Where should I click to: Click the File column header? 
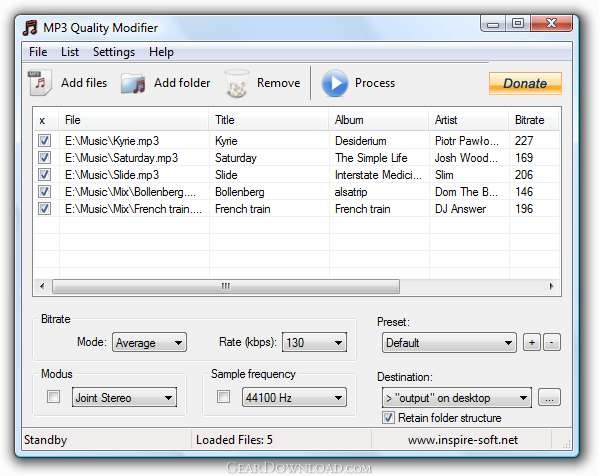tap(134, 120)
